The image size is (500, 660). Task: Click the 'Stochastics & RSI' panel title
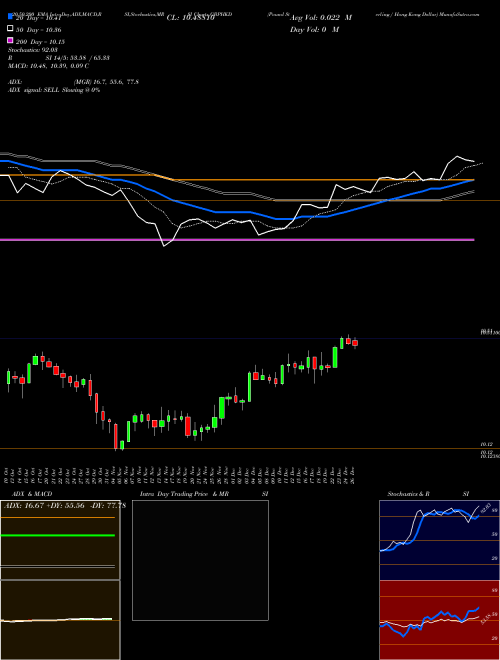[428, 494]
